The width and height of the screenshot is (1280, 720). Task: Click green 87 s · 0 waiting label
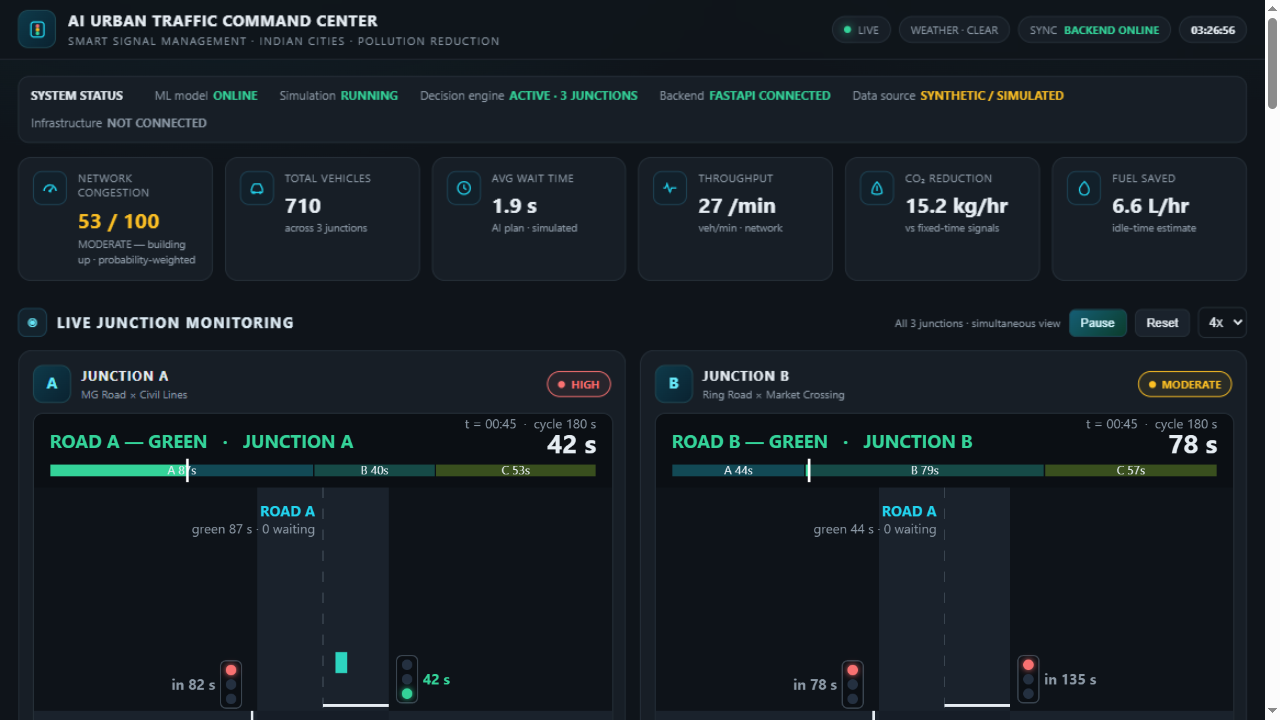(253, 529)
